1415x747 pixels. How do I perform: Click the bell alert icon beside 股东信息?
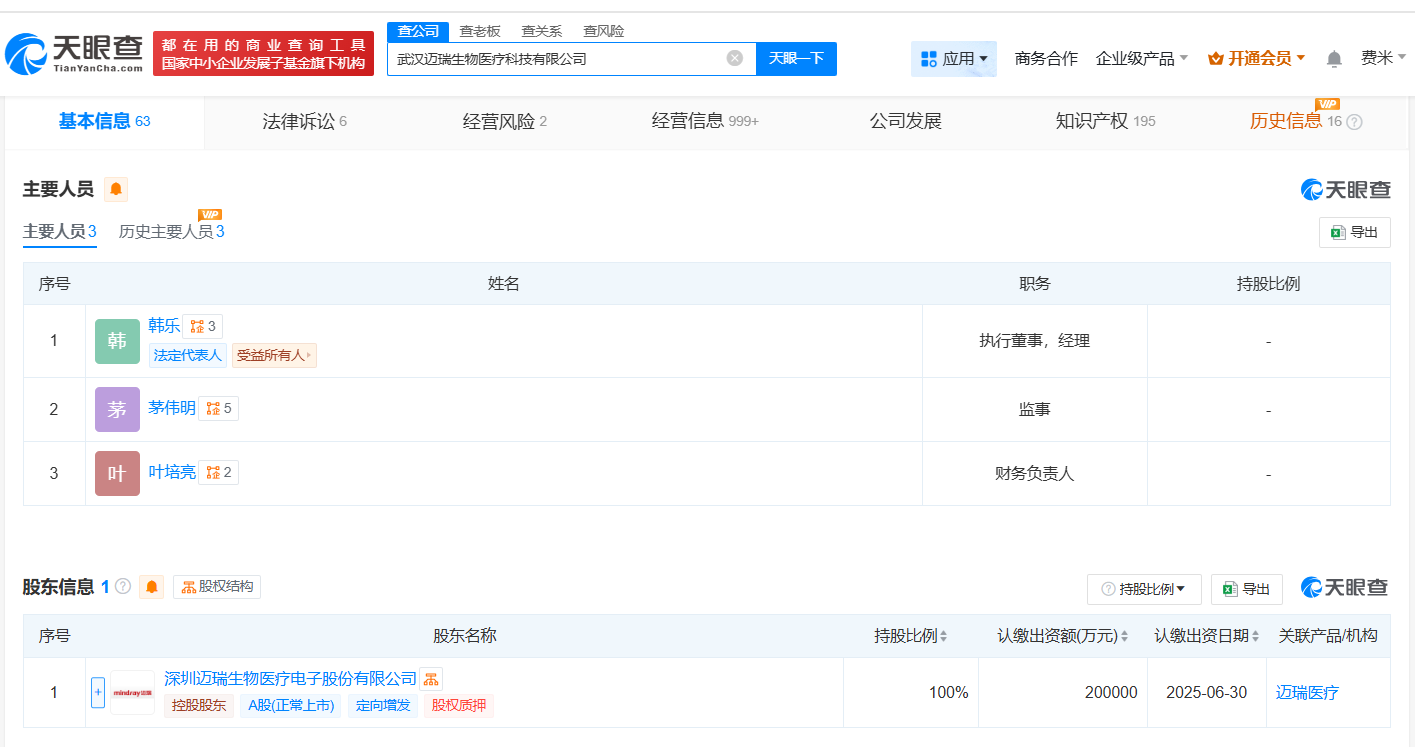152,587
